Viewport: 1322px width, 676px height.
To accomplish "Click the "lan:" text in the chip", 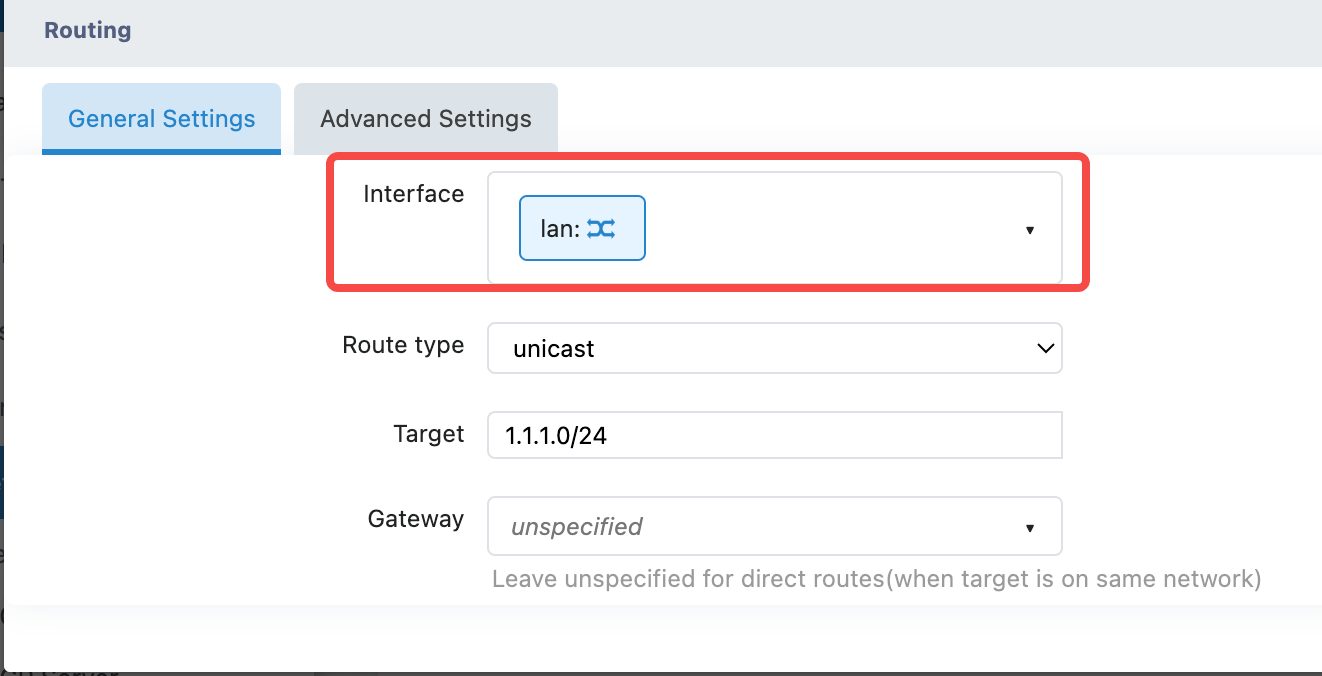I will pyautogui.click(x=560, y=229).
